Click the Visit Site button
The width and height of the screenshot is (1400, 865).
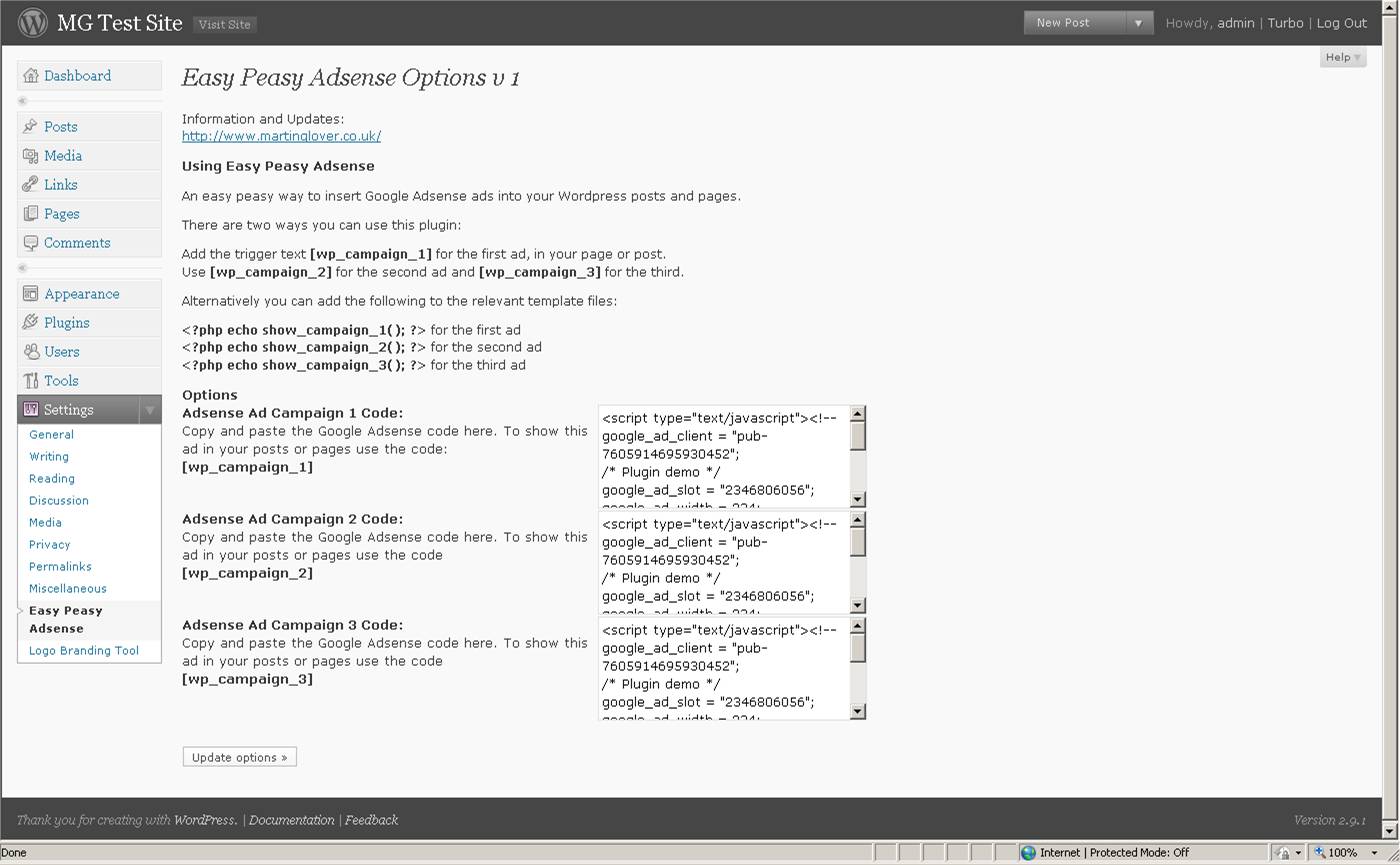click(225, 24)
